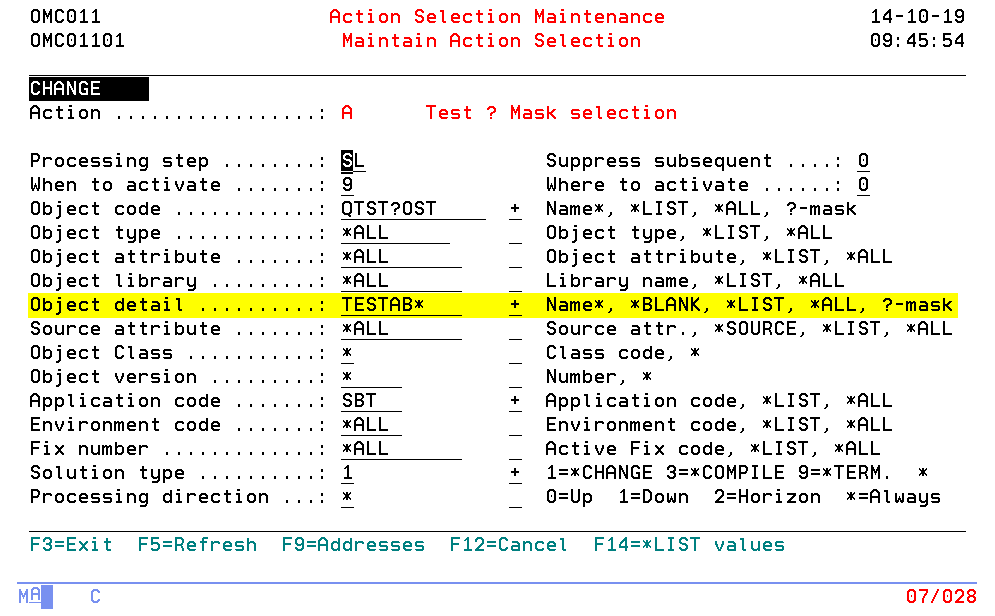Click the Processing step input field
The image size is (995, 616).
coord(353,161)
